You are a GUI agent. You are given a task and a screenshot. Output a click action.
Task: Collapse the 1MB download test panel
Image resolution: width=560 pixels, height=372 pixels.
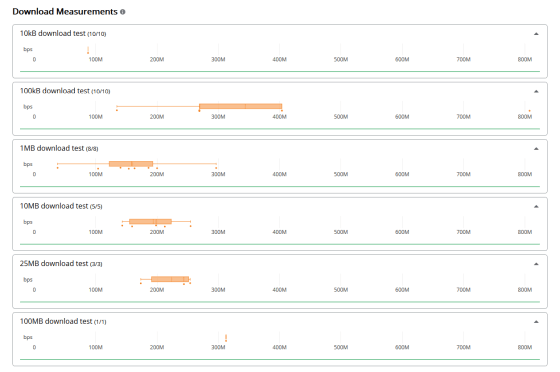coord(536,149)
